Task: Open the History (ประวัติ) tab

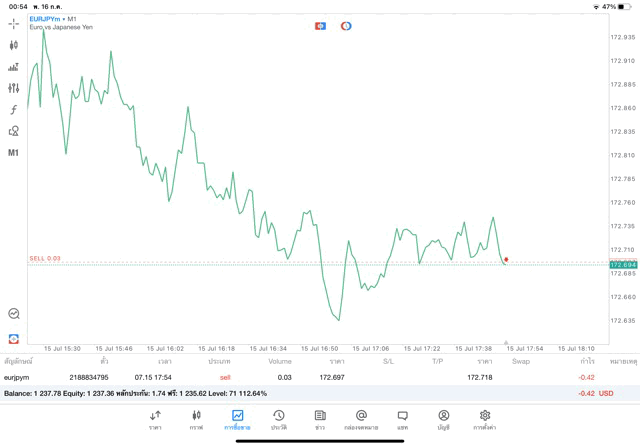Action: click(279, 419)
